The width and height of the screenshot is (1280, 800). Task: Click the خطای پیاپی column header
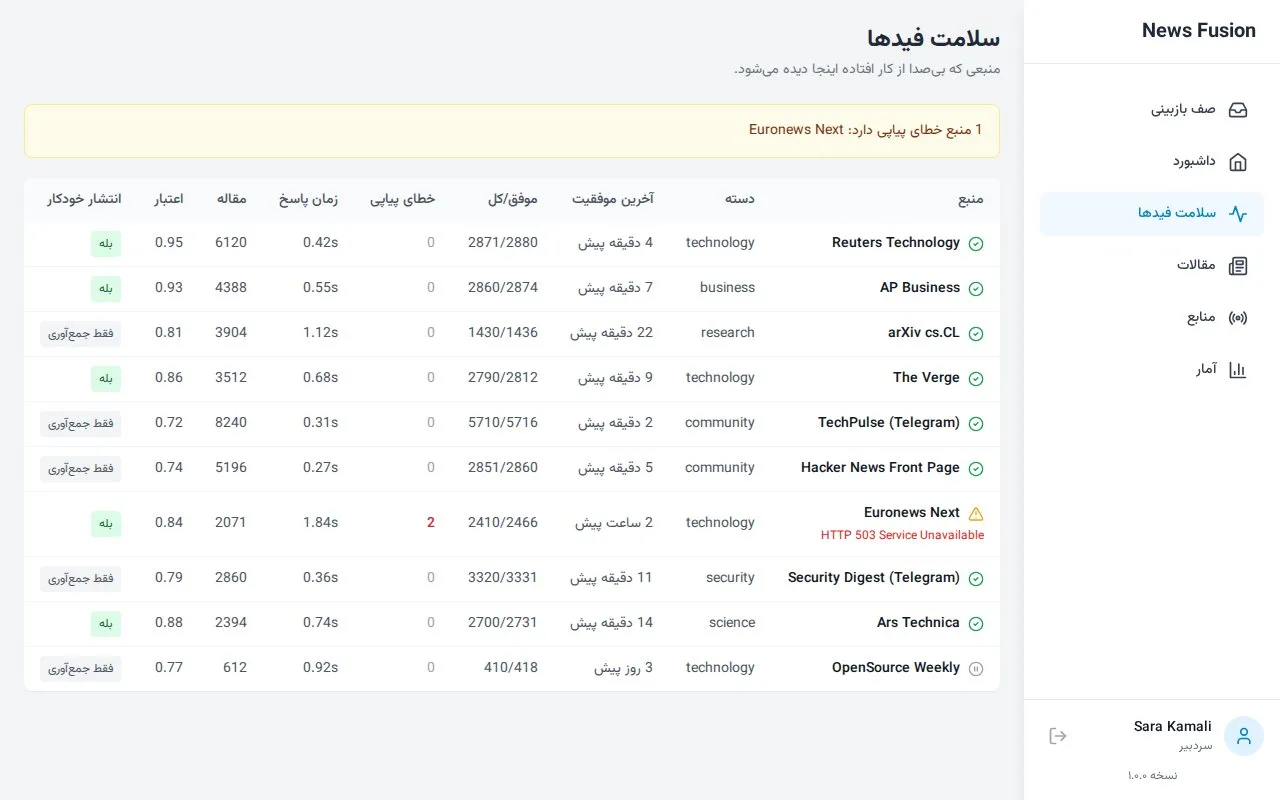(x=403, y=199)
